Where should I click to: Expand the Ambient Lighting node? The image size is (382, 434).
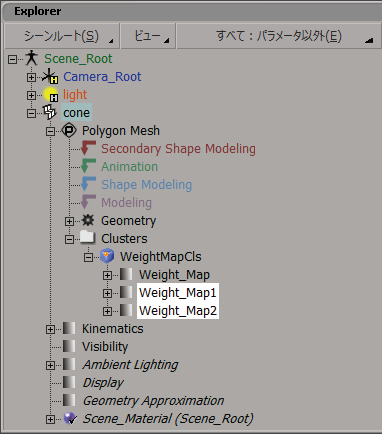coord(50,366)
